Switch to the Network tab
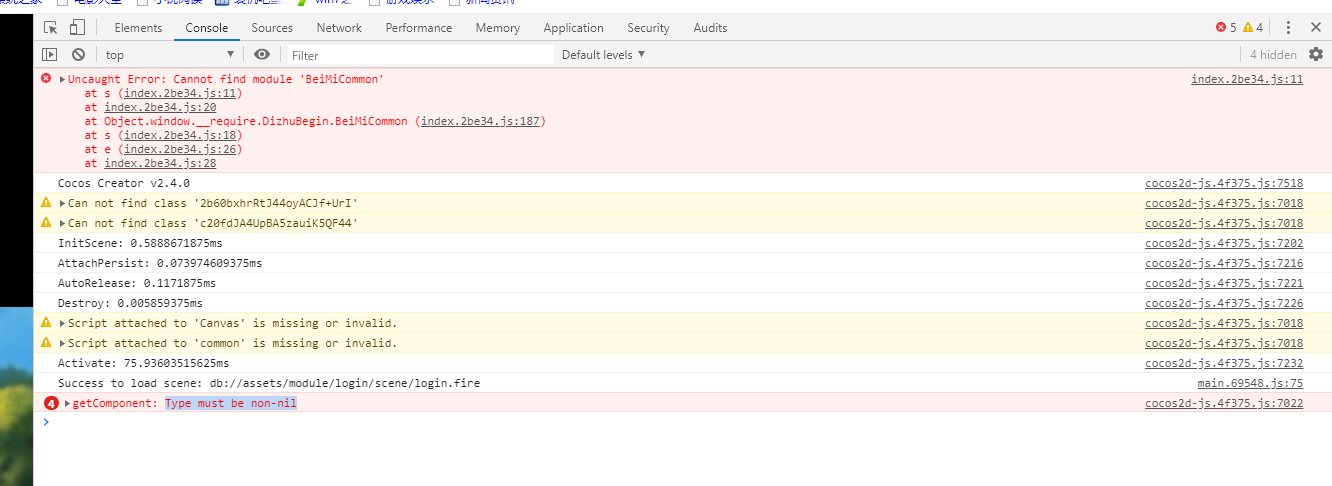 click(x=339, y=28)
